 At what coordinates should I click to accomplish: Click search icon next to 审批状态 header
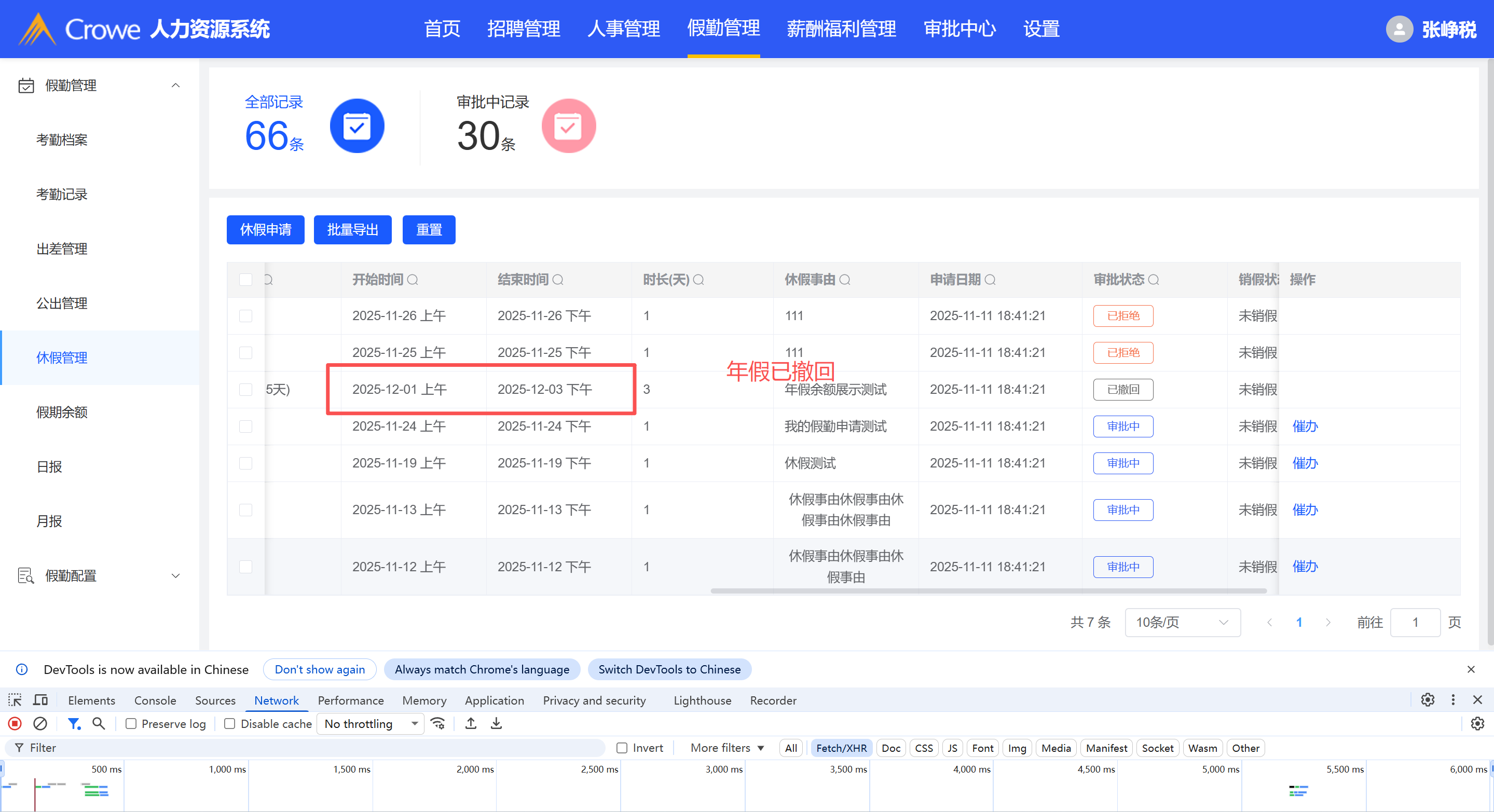(1154, 280)
